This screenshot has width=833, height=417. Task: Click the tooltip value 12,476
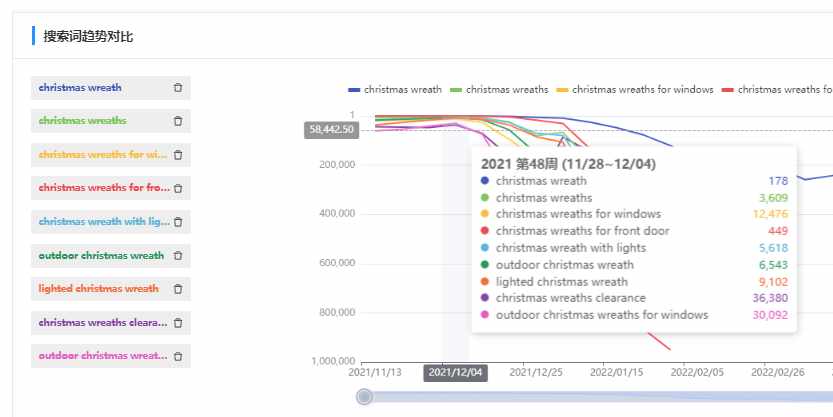(770, 215)
